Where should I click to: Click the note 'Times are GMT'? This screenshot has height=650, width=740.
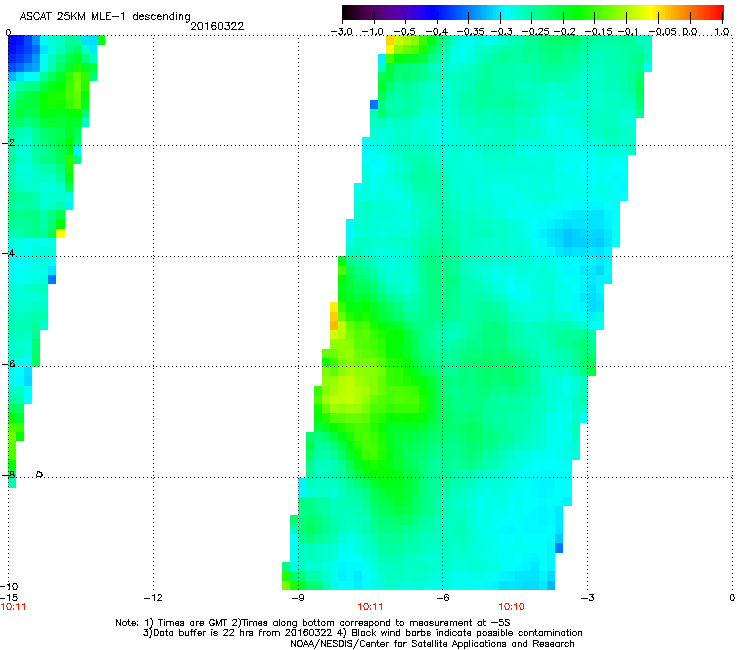193,623
